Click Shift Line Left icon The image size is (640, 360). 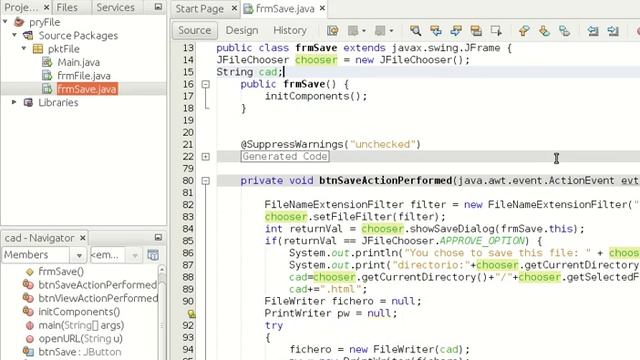[x=593, y=31]
